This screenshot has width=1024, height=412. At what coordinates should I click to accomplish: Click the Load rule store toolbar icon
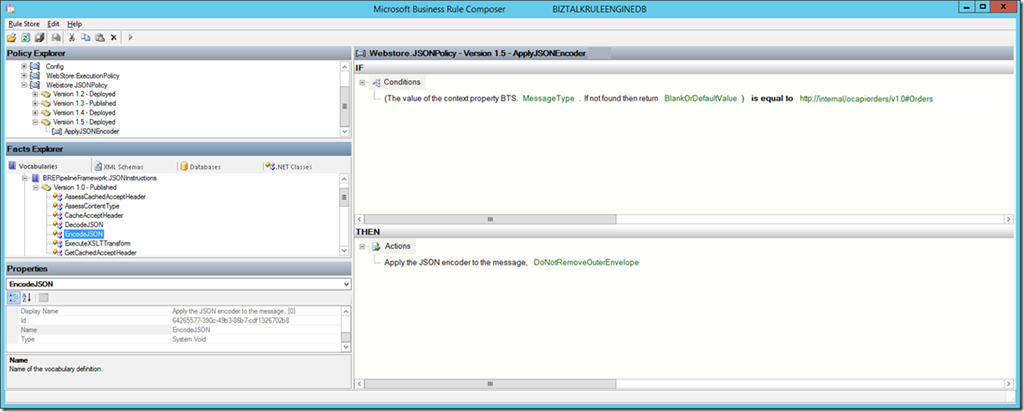click(12, 37)
